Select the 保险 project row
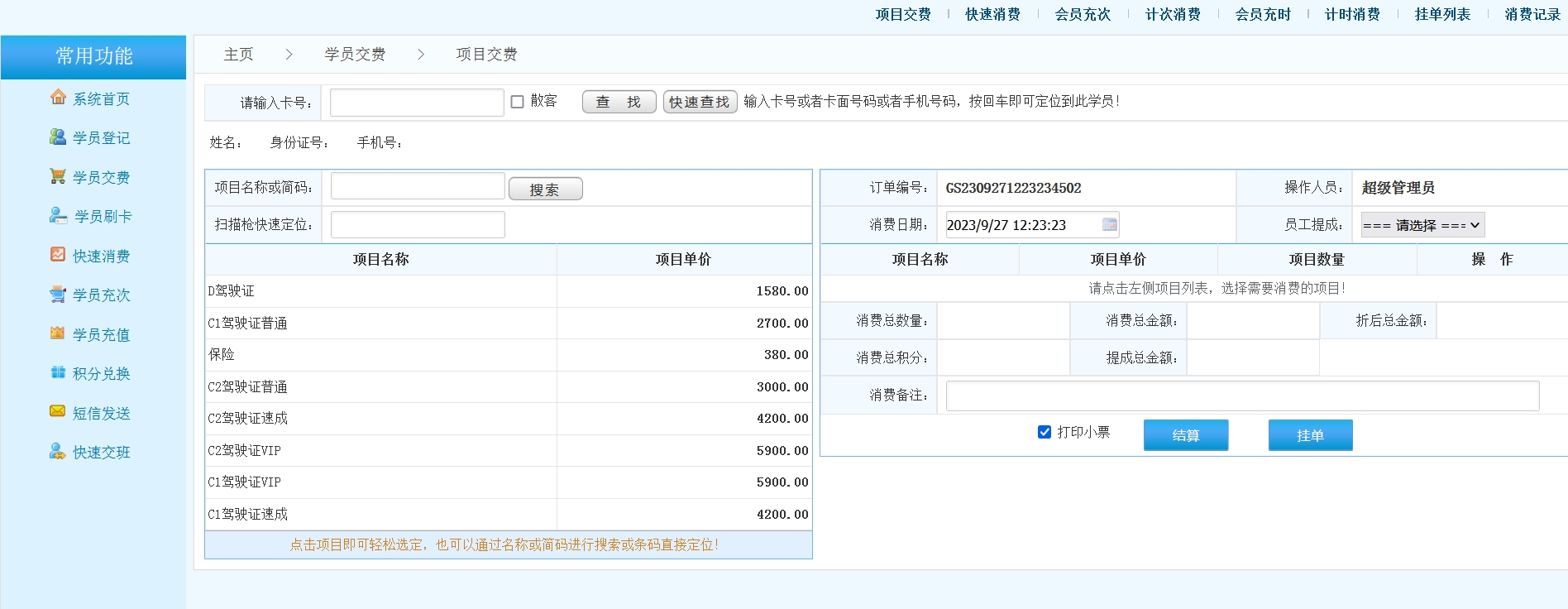Screen dimensions: 1568x609 point(509,355)
